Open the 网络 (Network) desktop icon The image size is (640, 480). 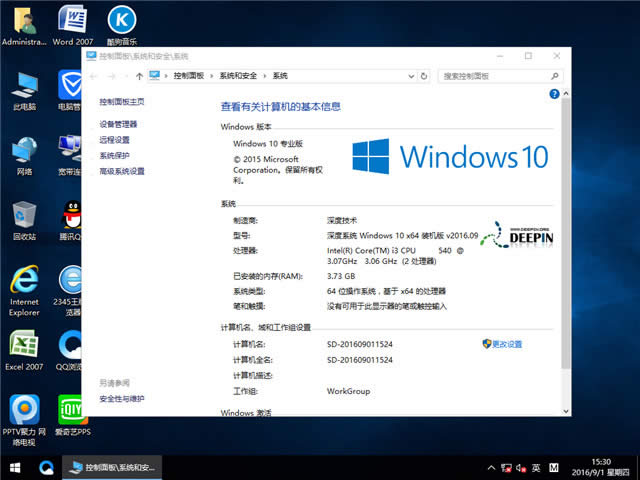24,152
